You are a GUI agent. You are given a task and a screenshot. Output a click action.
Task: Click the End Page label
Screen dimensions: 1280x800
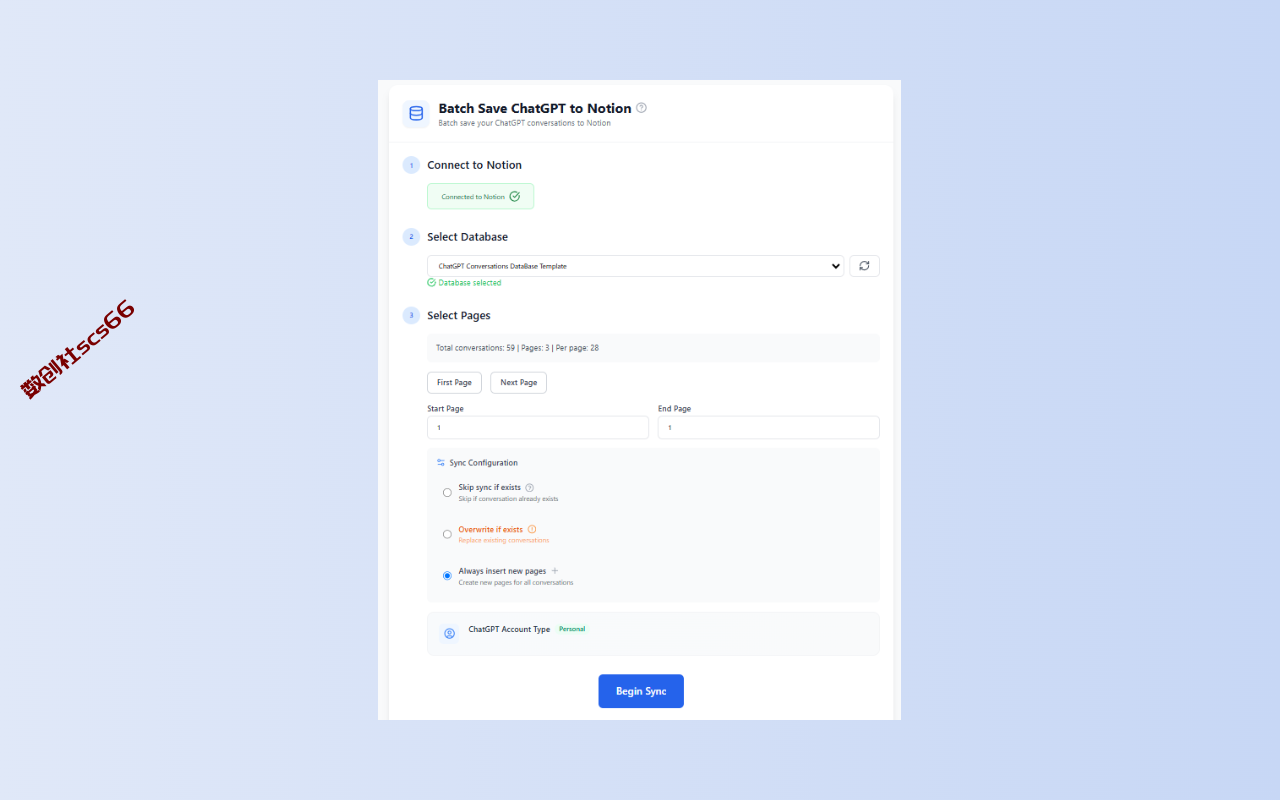(674, 408)
